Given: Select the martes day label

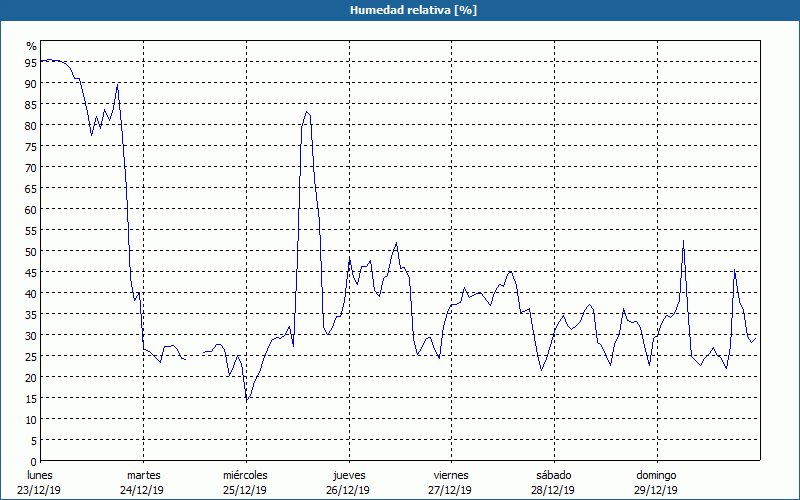Looking at the screenshot, I should [x=143, y=475].
